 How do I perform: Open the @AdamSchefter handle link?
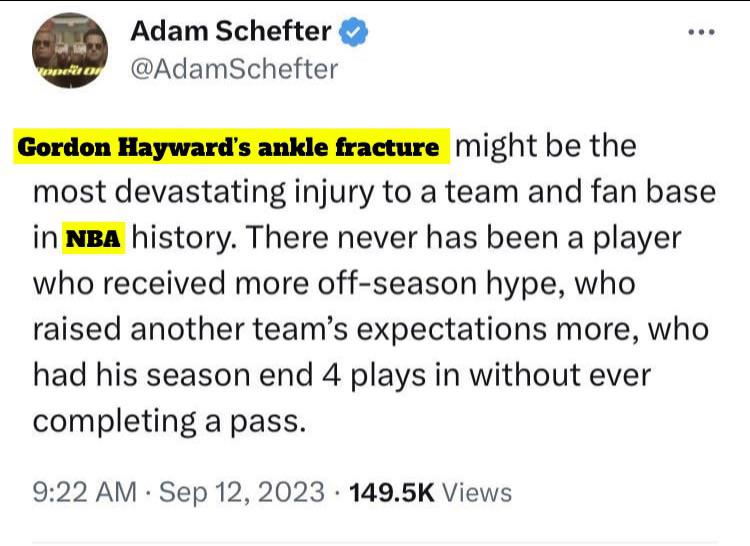point(234,68)
